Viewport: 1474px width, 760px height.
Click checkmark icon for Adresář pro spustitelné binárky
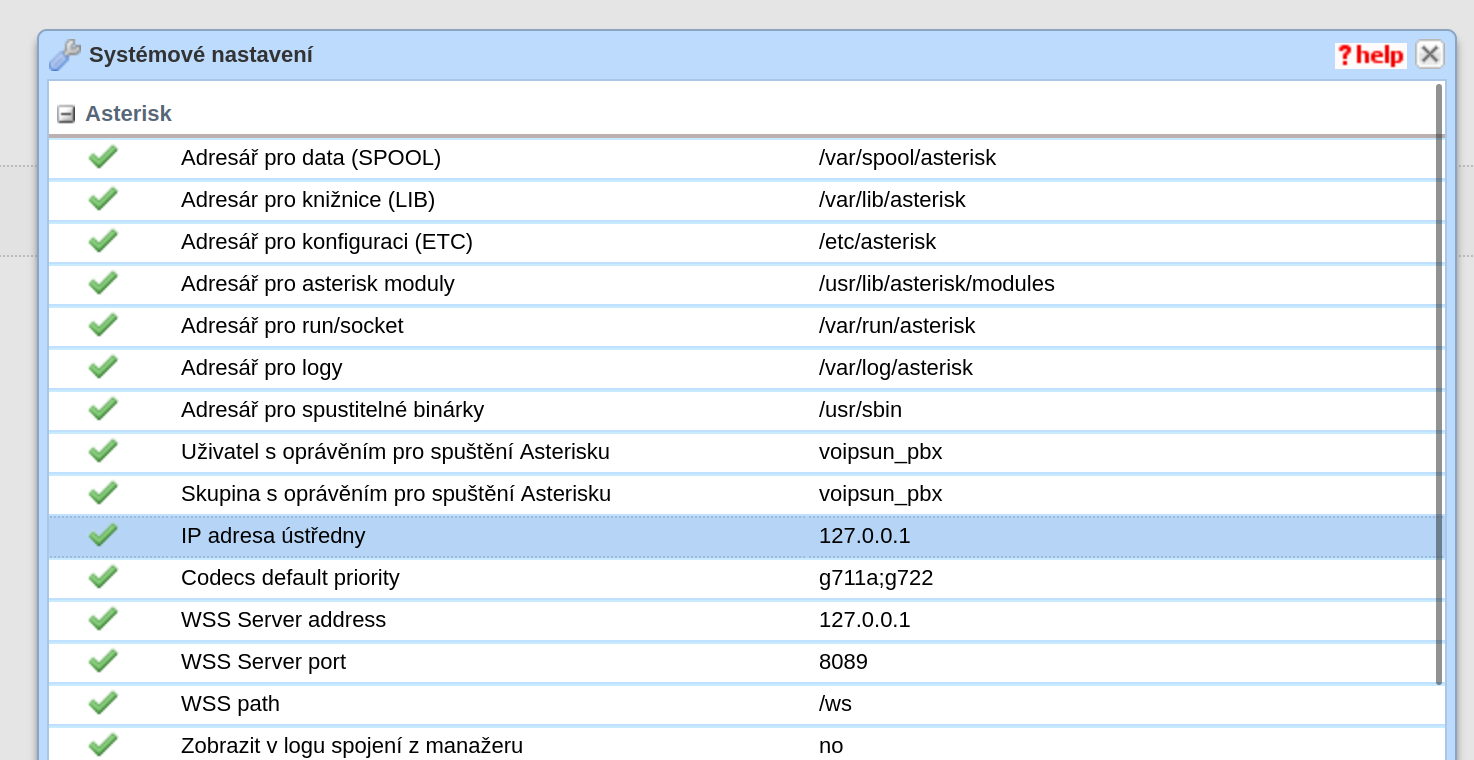click(103, 409)
